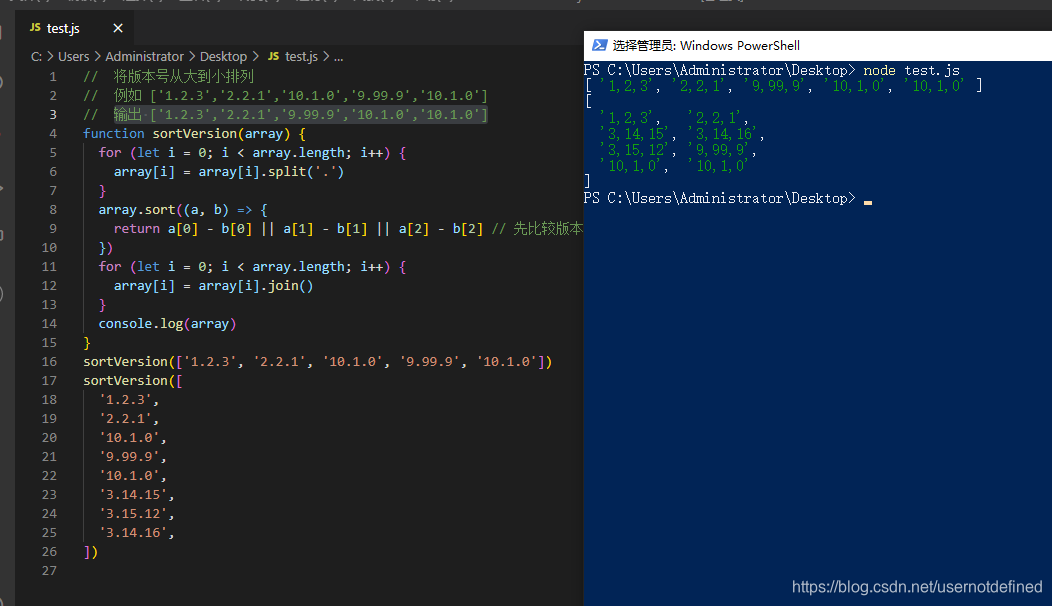The width and height of the screenshot is (1052, 606).
Task: Click the '3.14.16' string in the editor
Action: coord(133,533)
